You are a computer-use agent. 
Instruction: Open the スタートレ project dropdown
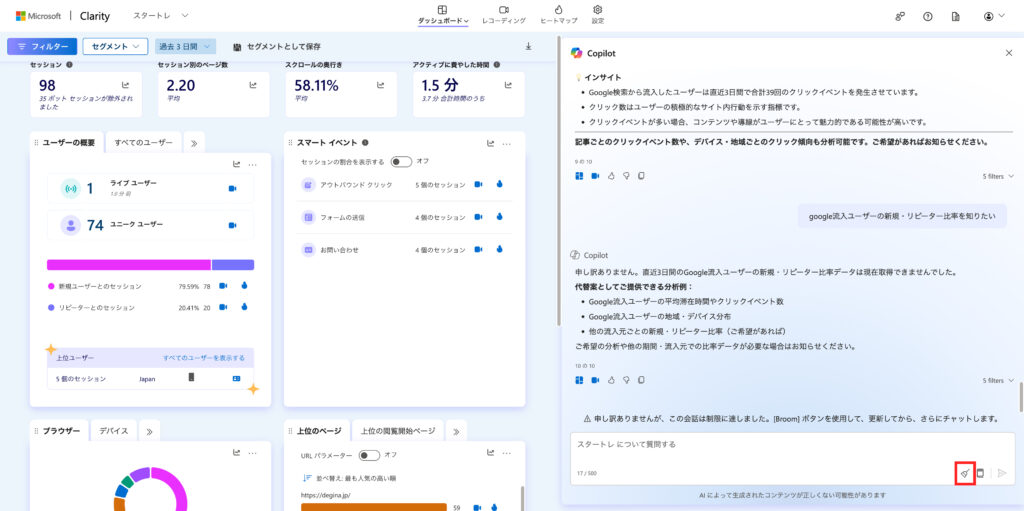point(161,16)
